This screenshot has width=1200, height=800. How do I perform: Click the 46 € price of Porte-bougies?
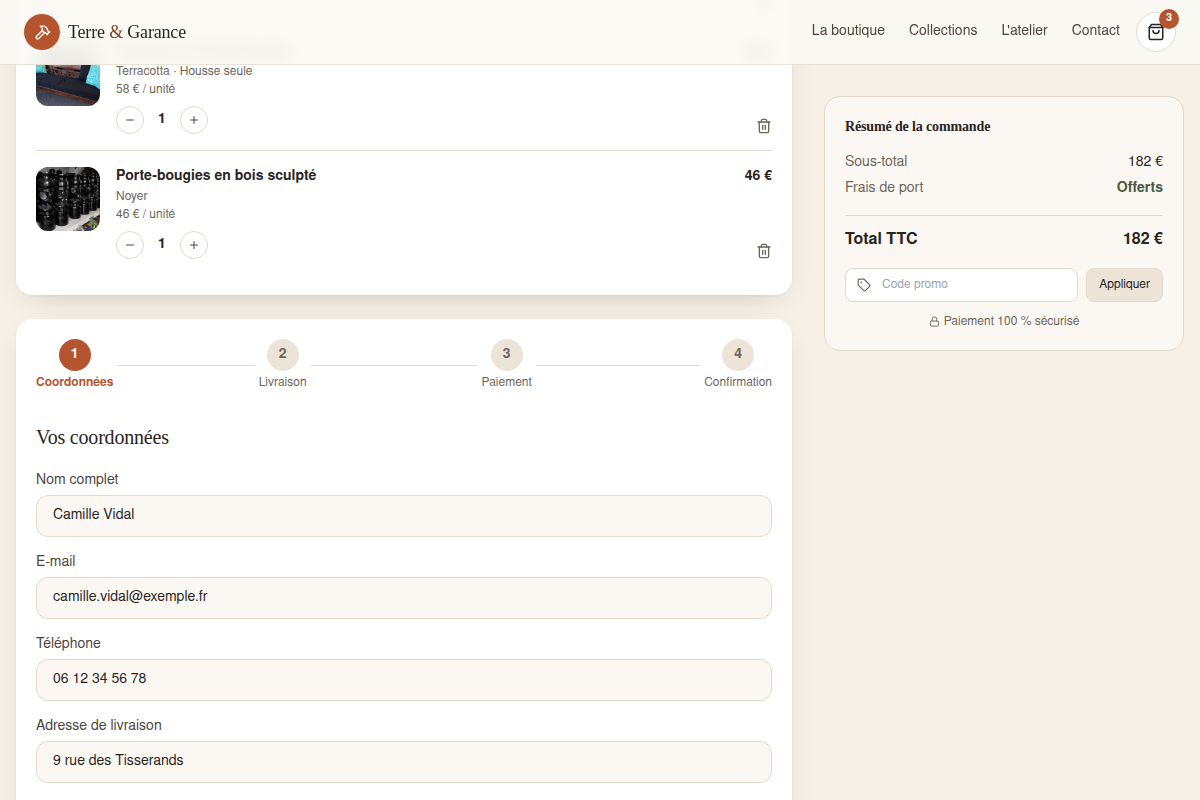(x=758, y=175)
